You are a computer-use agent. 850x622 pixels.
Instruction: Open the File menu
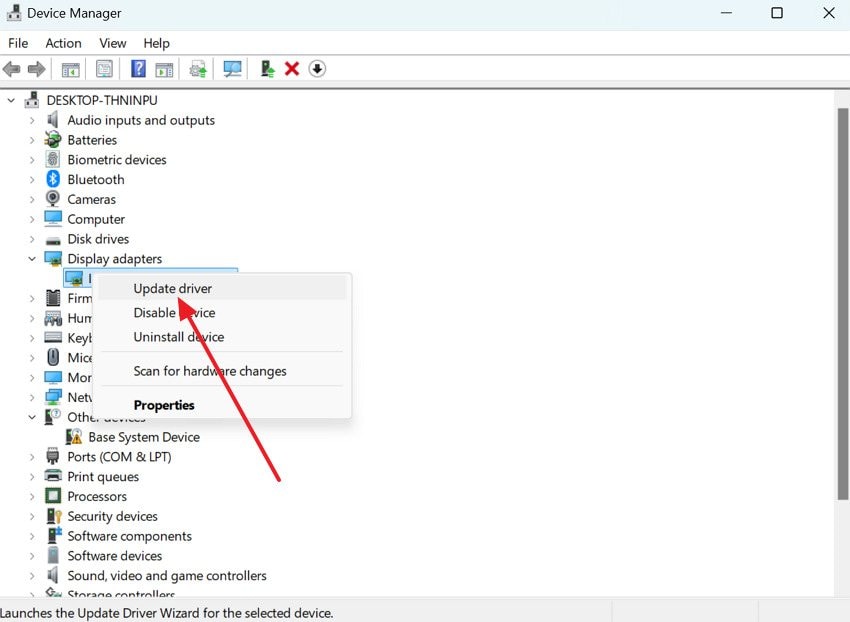[x=18, y=43]
